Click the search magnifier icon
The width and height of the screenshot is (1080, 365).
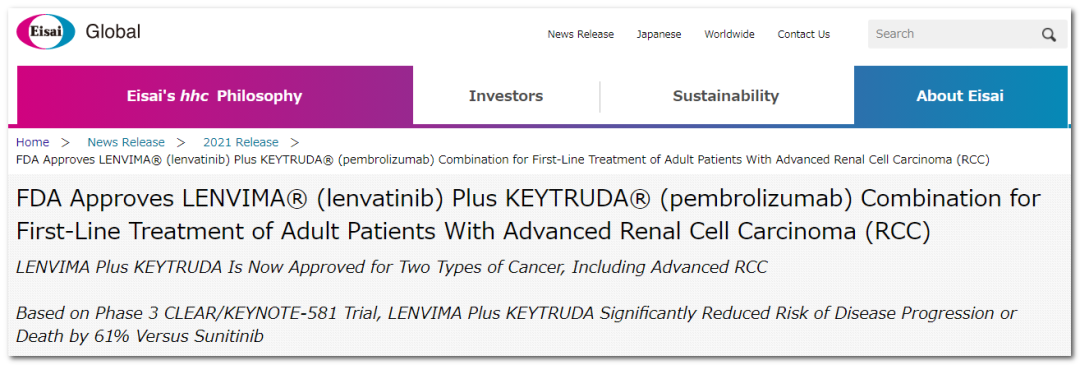click(1048, 34)
